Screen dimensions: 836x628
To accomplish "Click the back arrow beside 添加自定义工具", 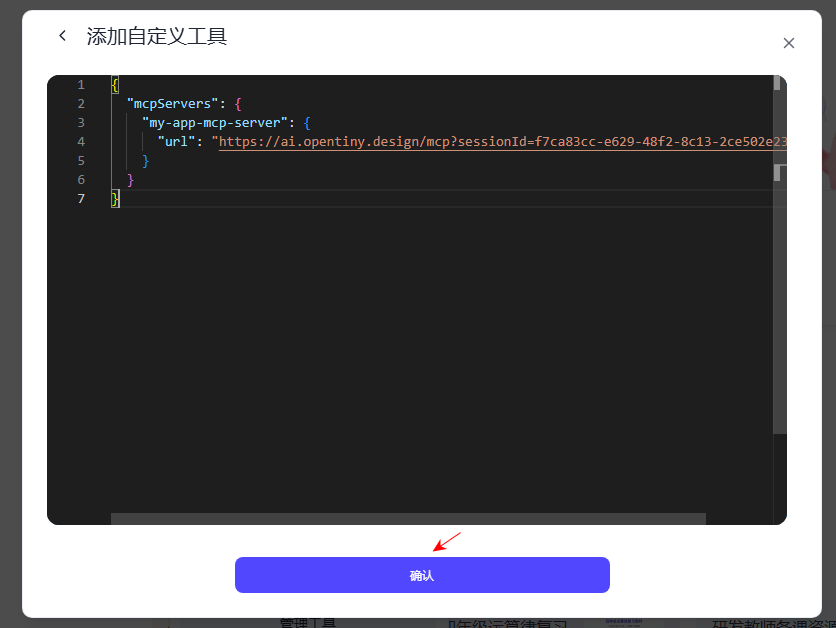I will (63, 36).
